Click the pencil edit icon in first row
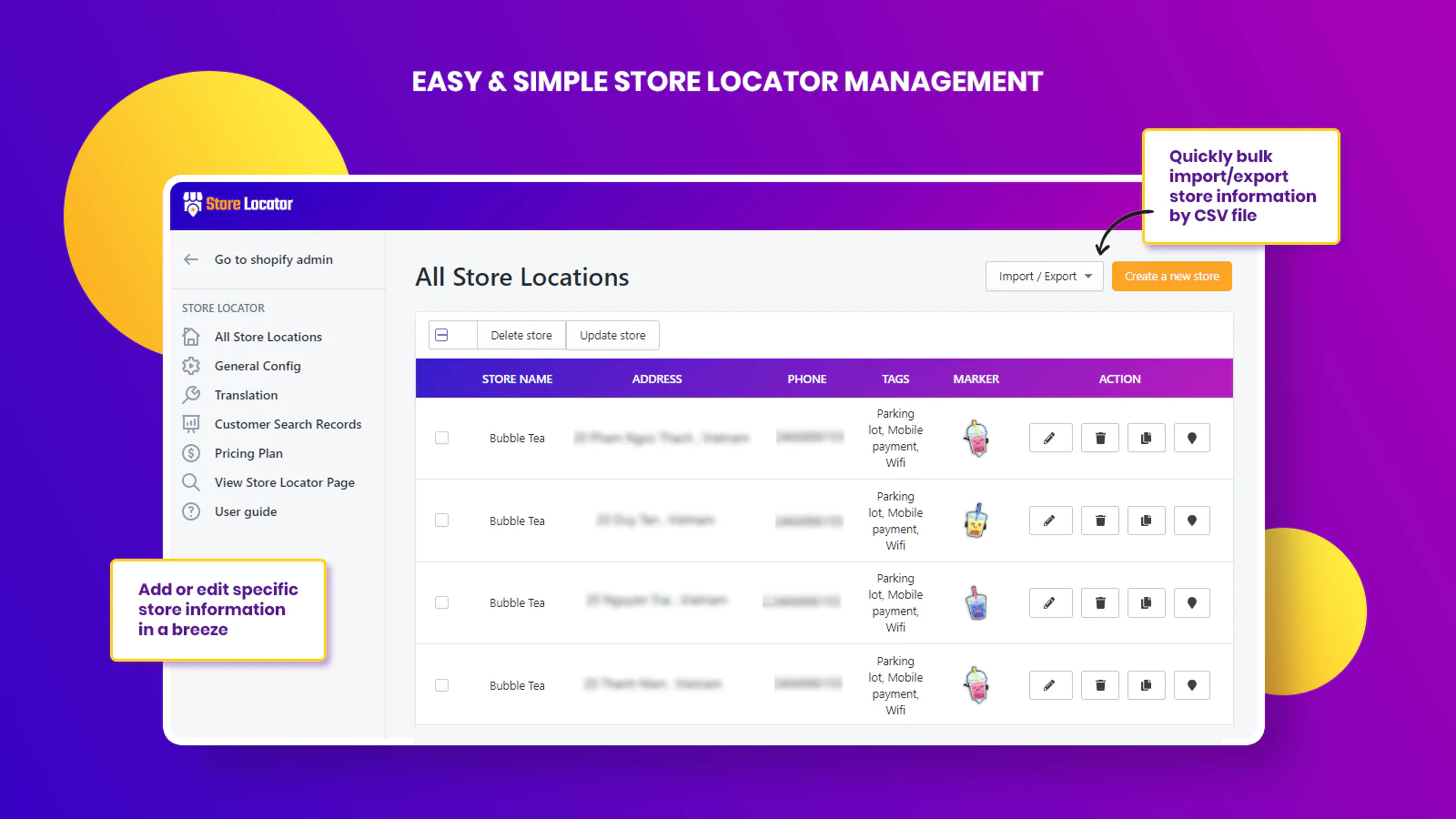 [x=1050, y=438]
